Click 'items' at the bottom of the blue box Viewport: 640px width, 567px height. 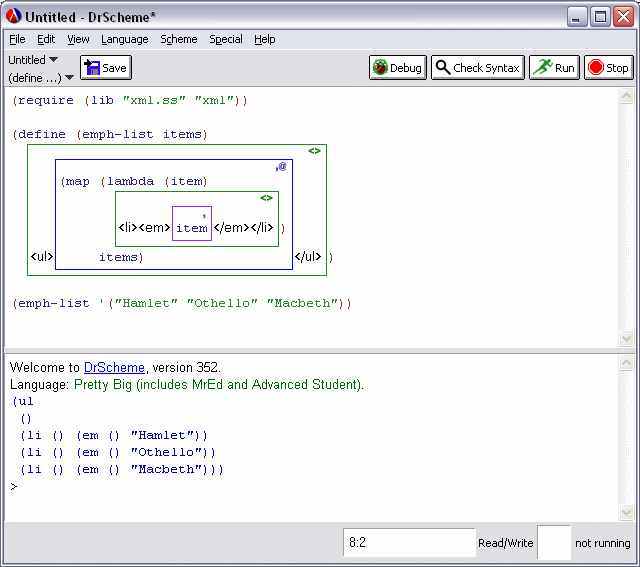[118, 257]
